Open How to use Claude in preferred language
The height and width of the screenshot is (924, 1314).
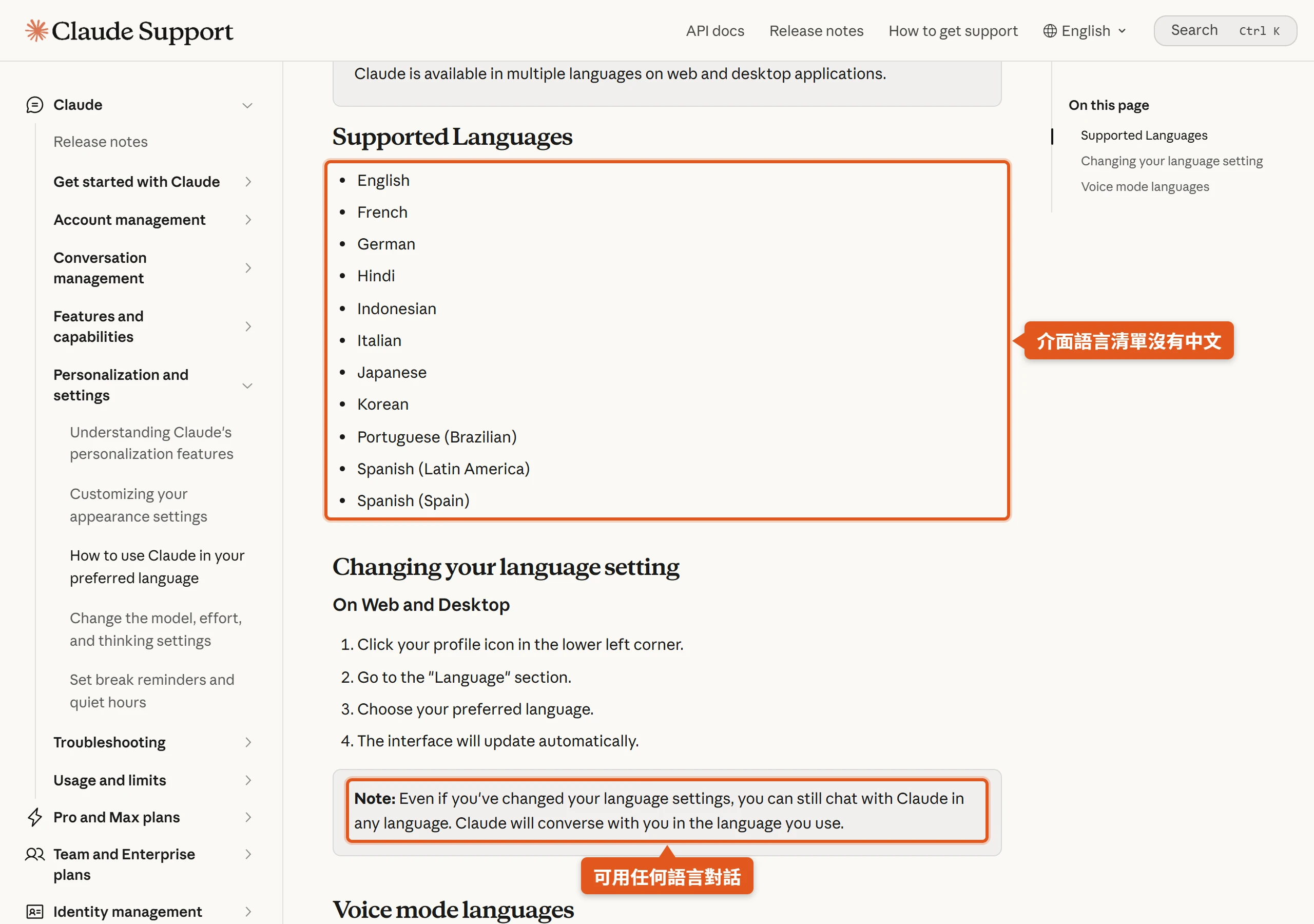[x=158, y=567]
